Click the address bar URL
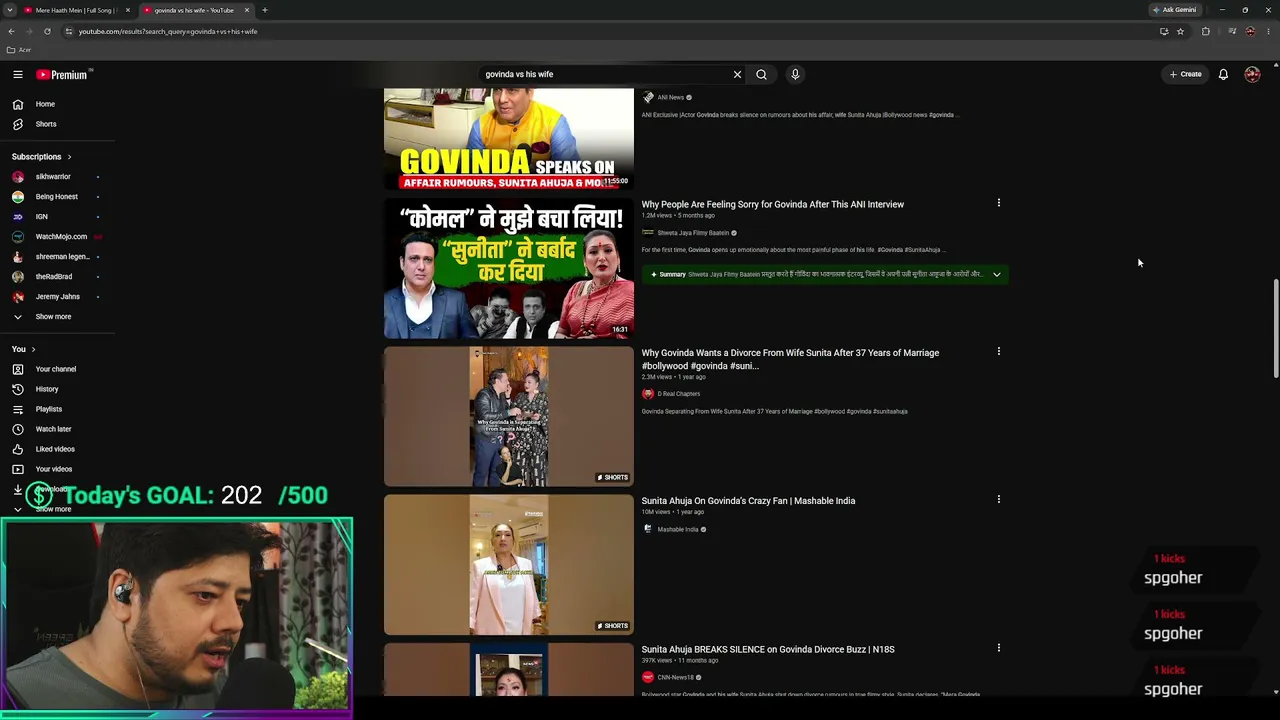Image resolution: width=1280 pixels, height=720 pixels. point(168,31)
